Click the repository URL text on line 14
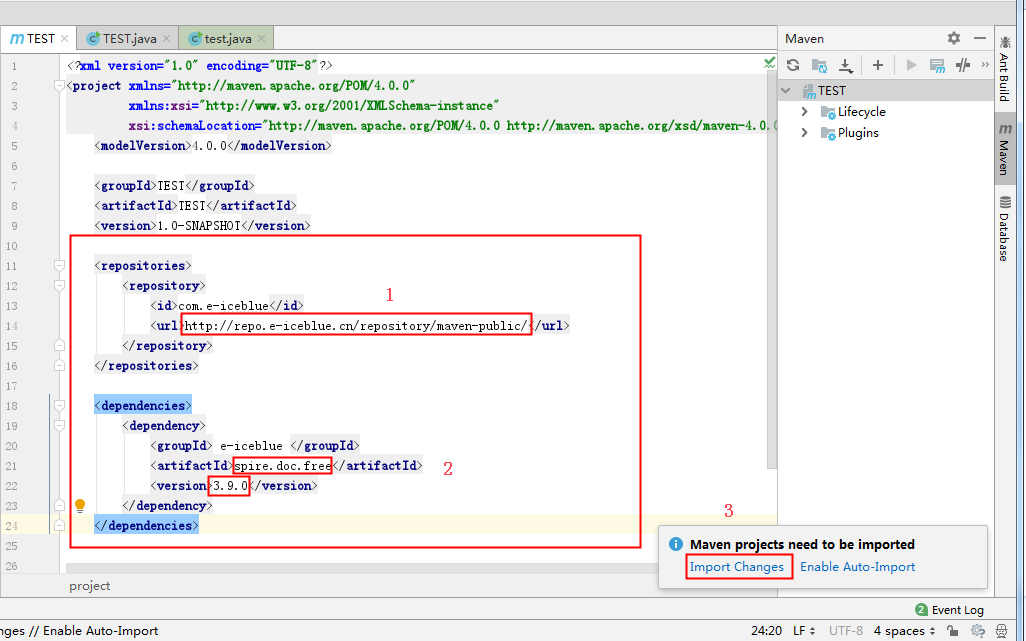This screenshot has height=641, width=1026. (356, 326)
